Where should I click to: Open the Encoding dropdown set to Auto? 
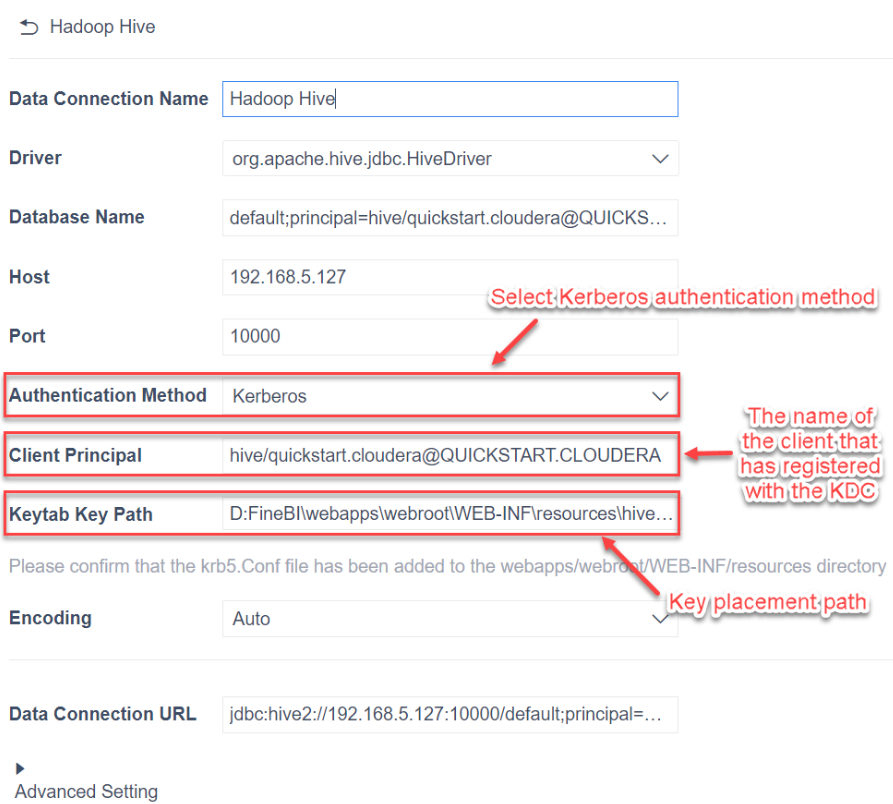(x=450, y=618)
